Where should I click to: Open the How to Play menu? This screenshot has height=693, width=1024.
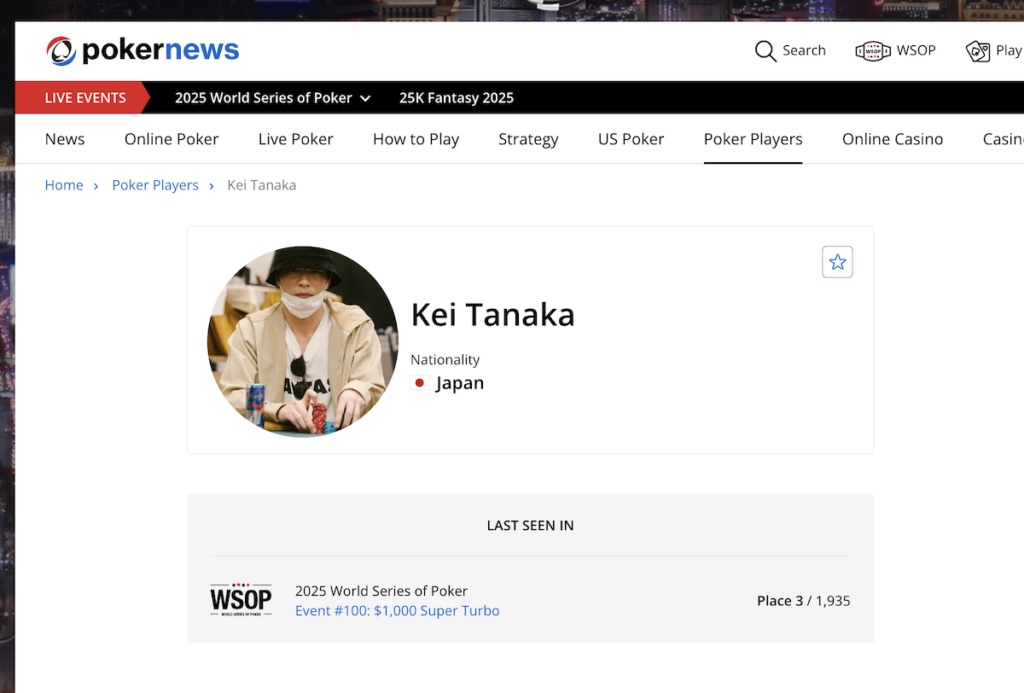tap(416, 139)
